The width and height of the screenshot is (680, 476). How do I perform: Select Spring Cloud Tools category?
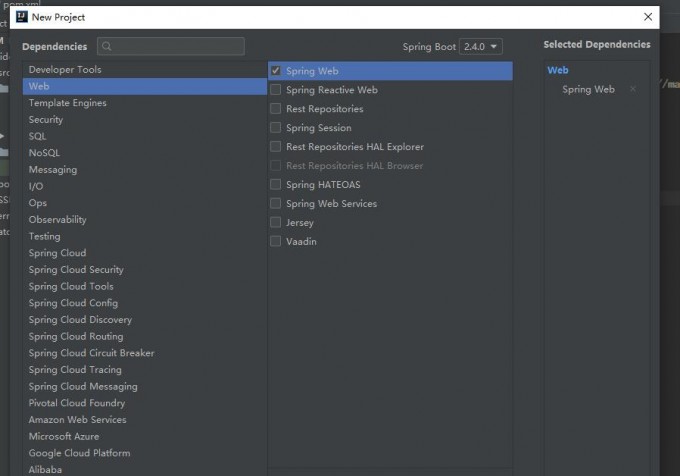[145, 287]
